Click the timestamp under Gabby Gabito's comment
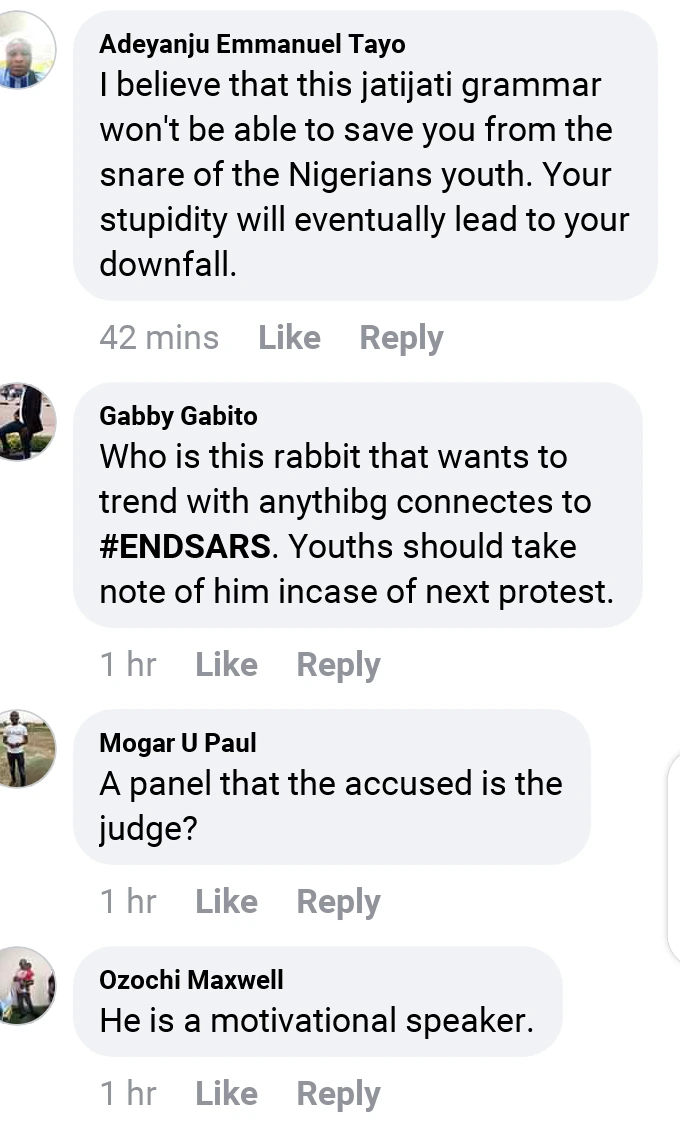 point(128,665)
